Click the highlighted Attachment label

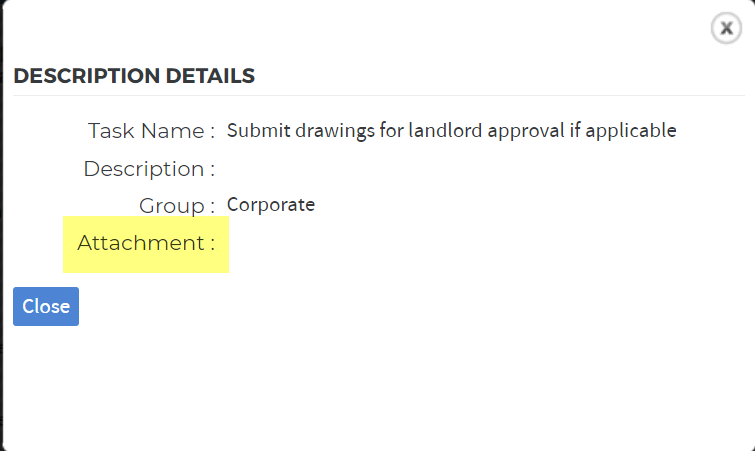pyautogui.click(x=146, y=243)
